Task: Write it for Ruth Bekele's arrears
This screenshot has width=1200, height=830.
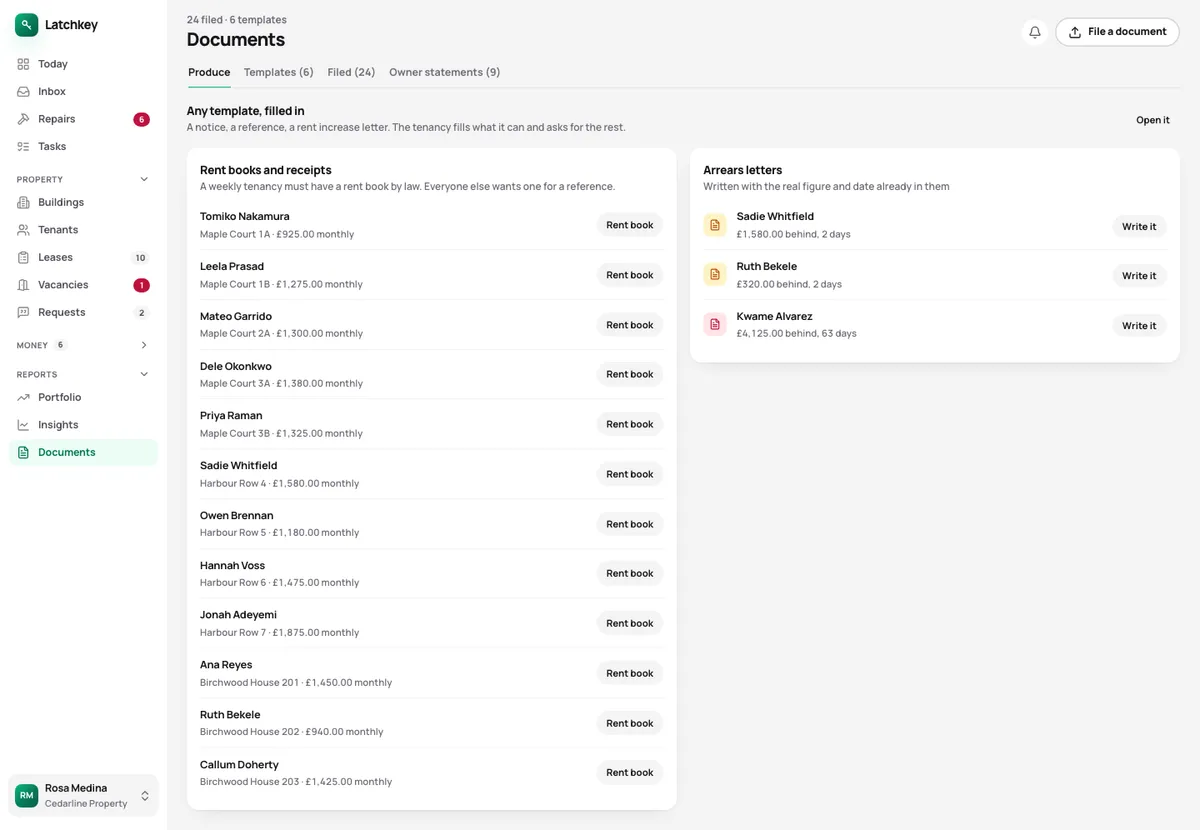Action: (x=1139, y=276)
